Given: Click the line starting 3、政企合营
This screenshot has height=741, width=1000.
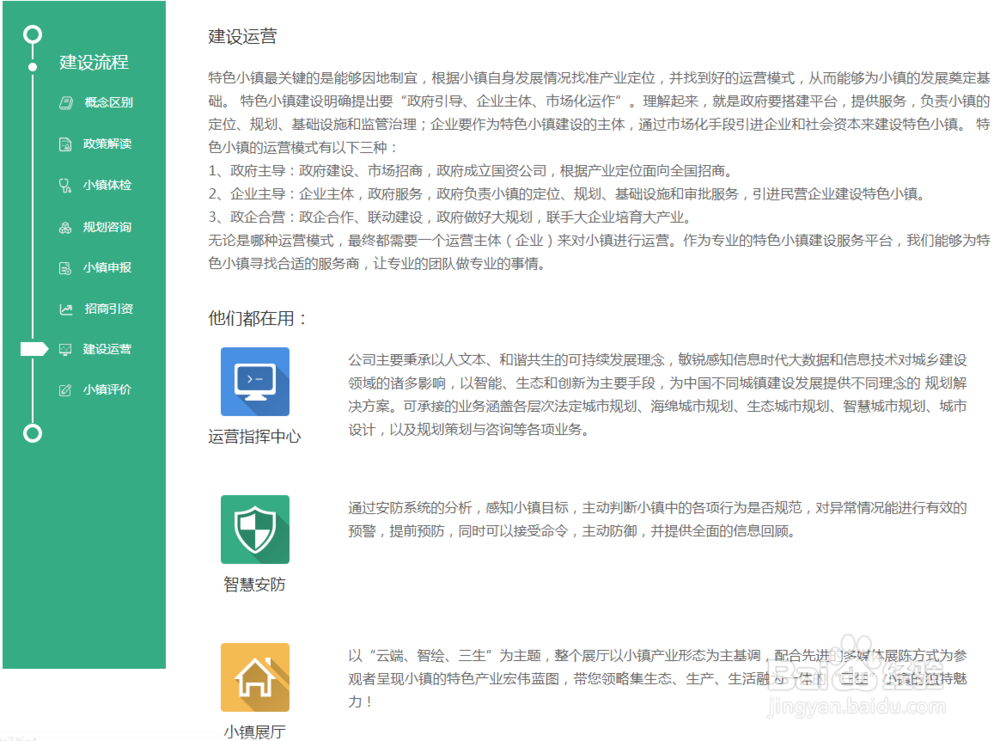Looking at the screenshot, I should click(450, 217).
